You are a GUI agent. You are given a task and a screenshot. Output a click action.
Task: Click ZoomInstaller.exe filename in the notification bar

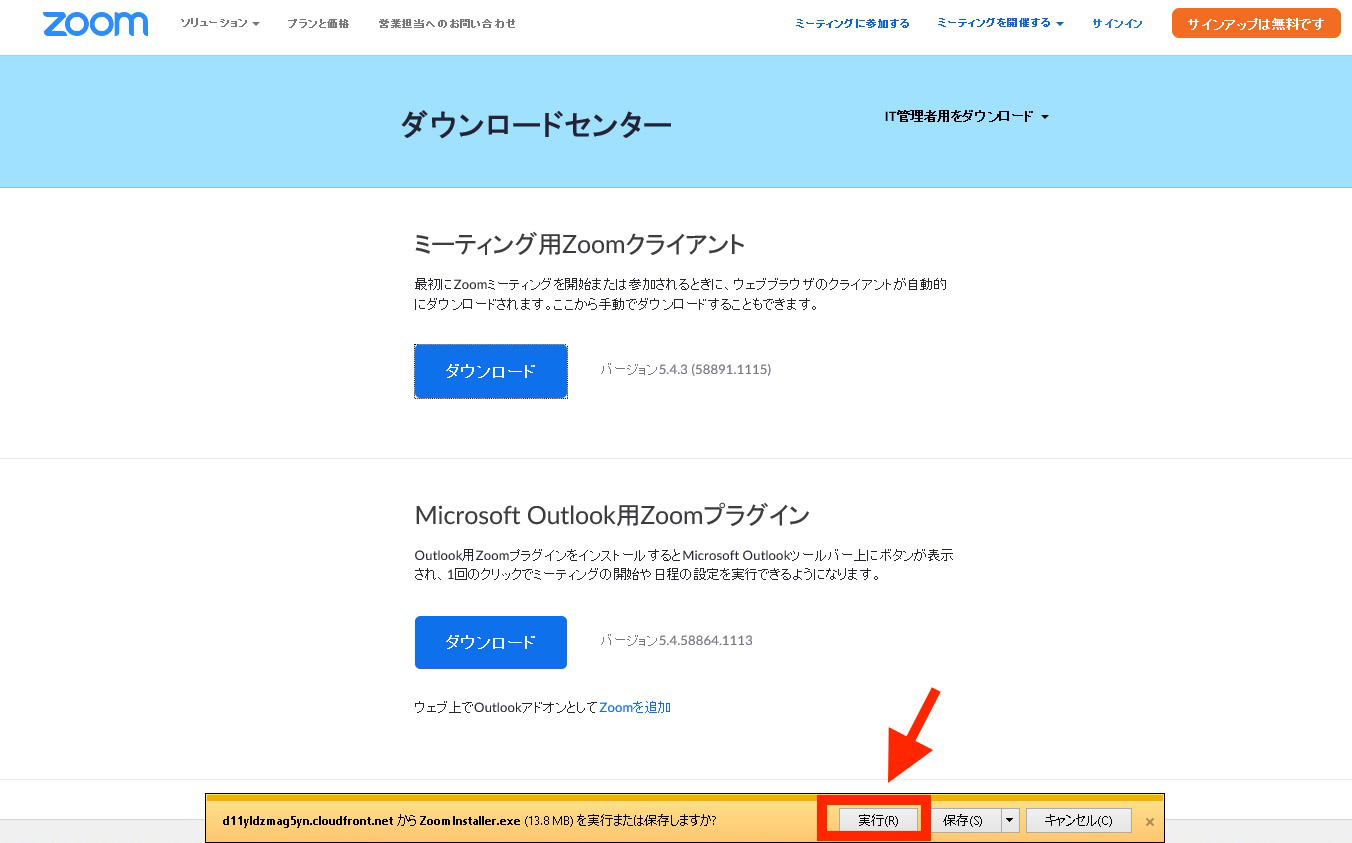point(470,820)
